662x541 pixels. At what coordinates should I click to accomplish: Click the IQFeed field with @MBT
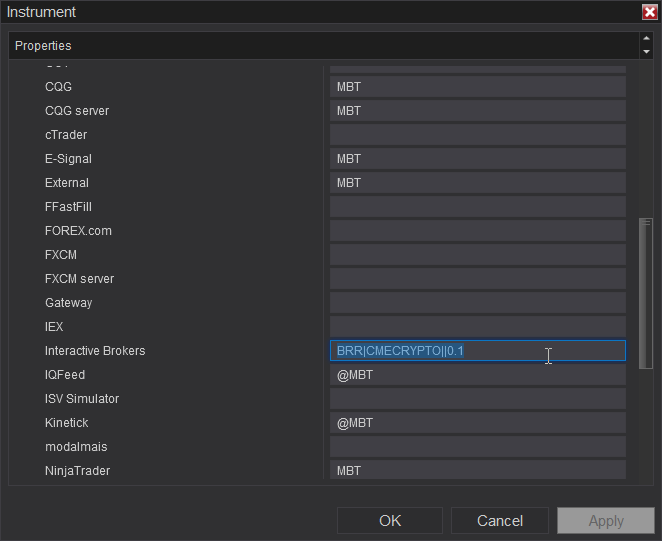tap(478, 375)
